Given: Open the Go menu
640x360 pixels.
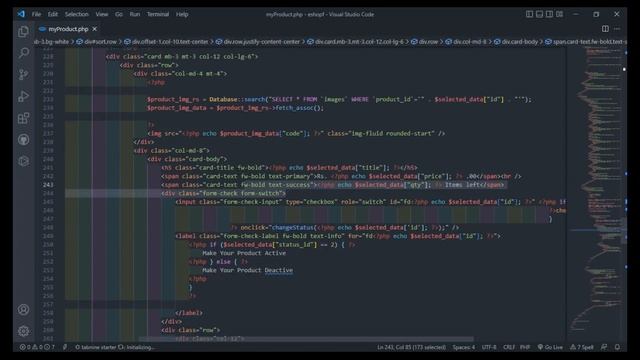Looking at the screenshot, I should (x=119, y=14).
